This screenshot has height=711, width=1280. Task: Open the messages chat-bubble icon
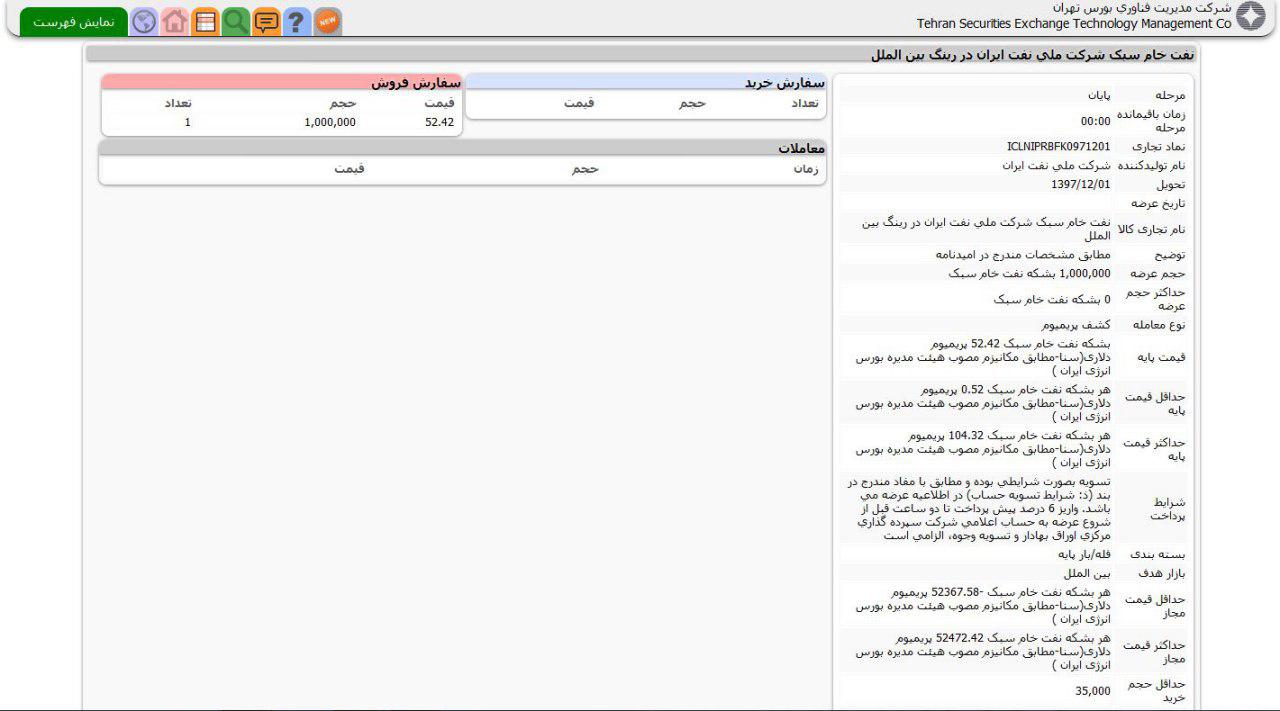[266, 21]
